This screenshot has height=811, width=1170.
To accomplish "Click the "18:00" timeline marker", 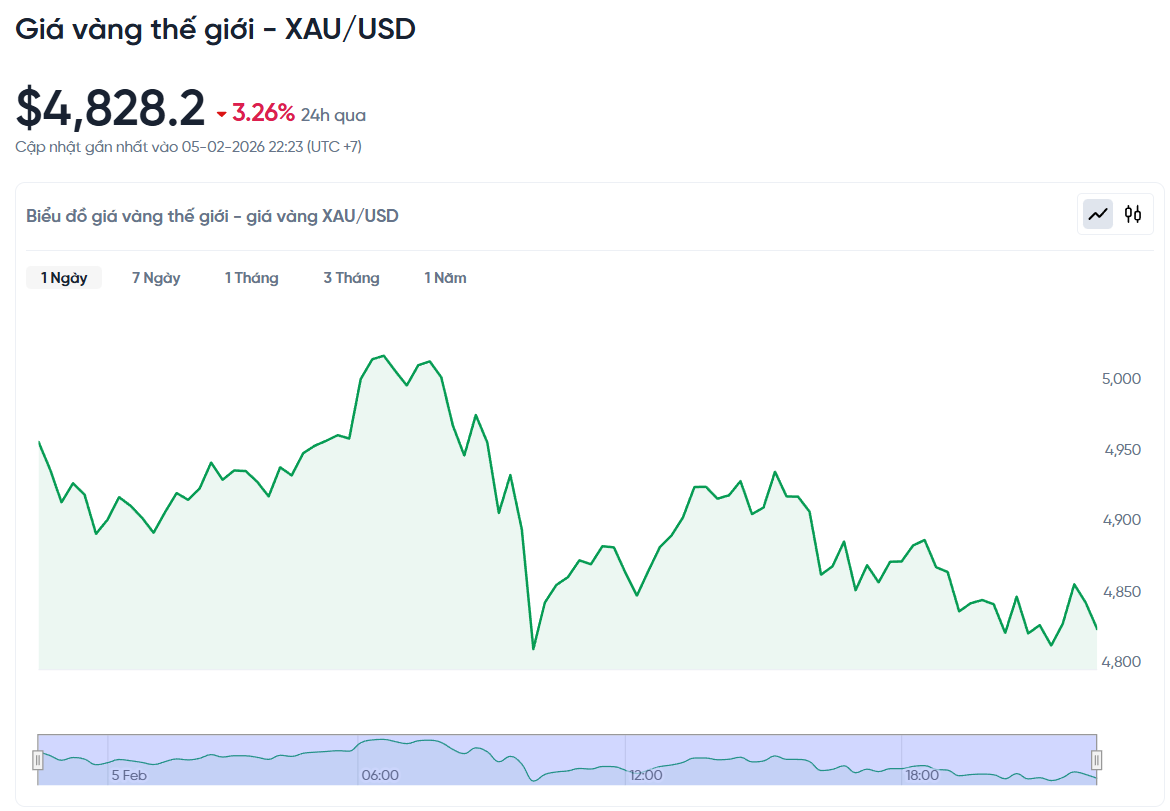I will coord(921,774).
